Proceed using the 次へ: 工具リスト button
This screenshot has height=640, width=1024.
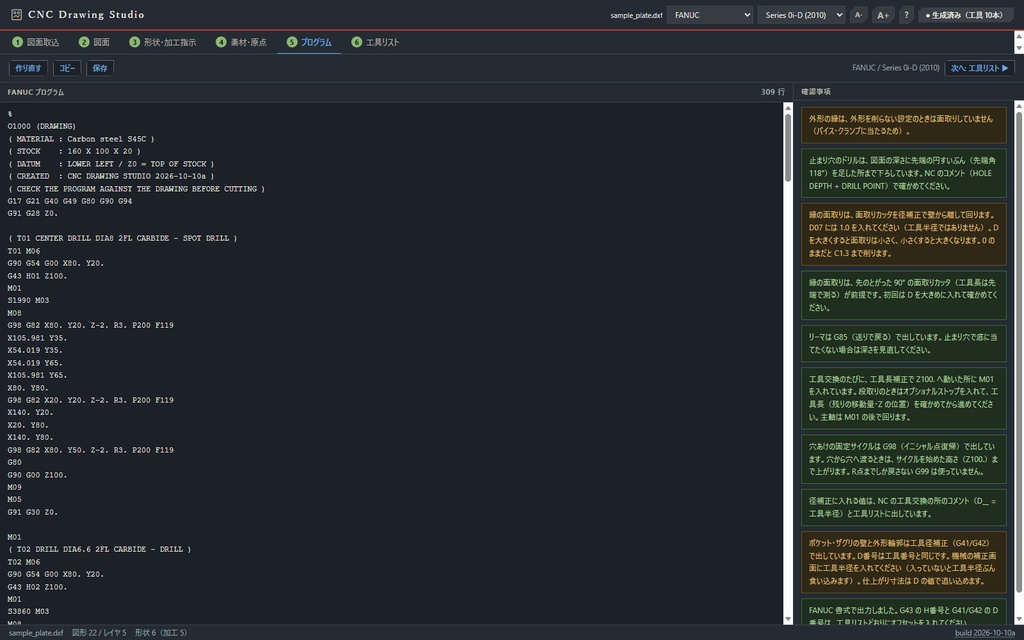coord(980,68)
